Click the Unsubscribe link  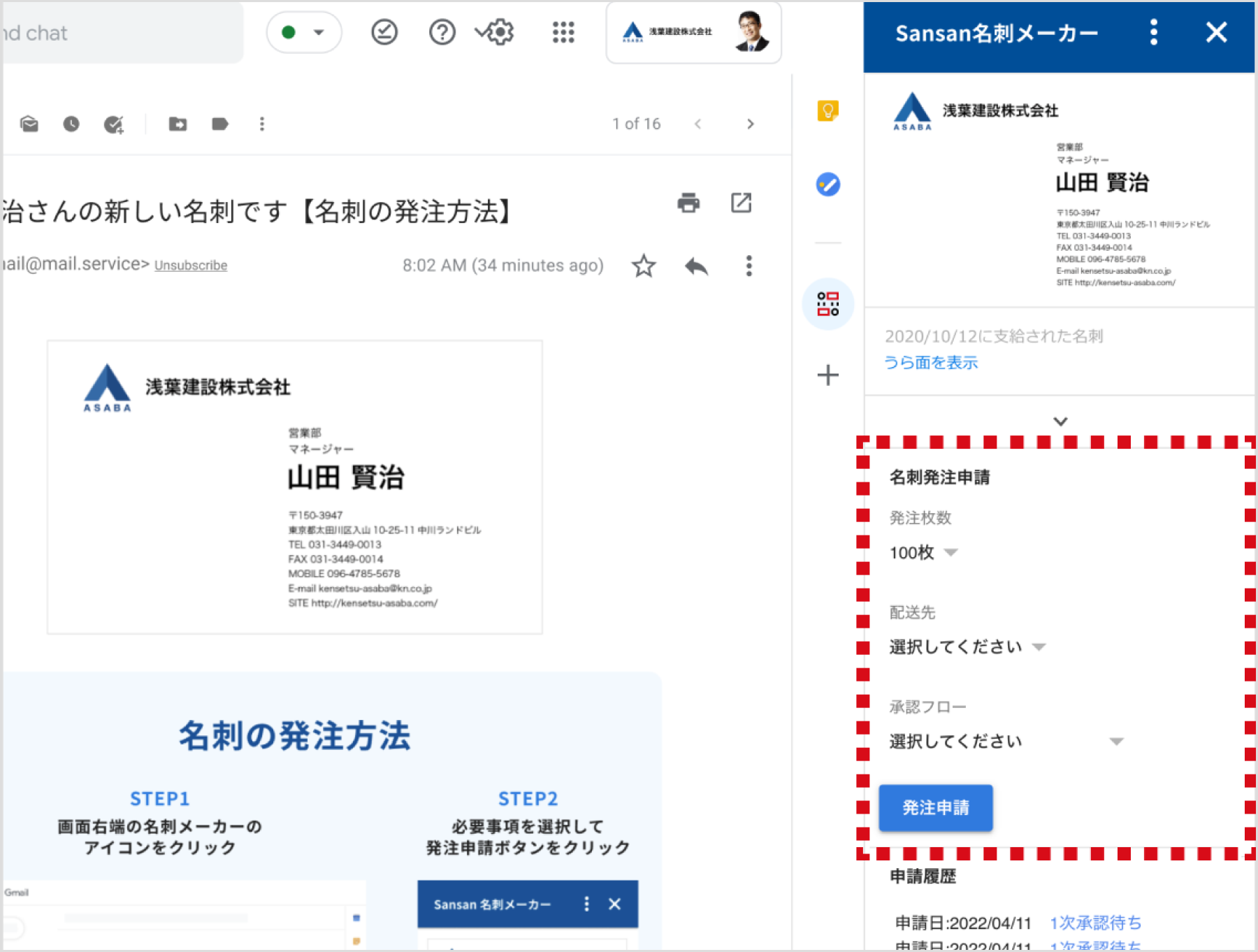pyautogui.click(x=191, y=266)
